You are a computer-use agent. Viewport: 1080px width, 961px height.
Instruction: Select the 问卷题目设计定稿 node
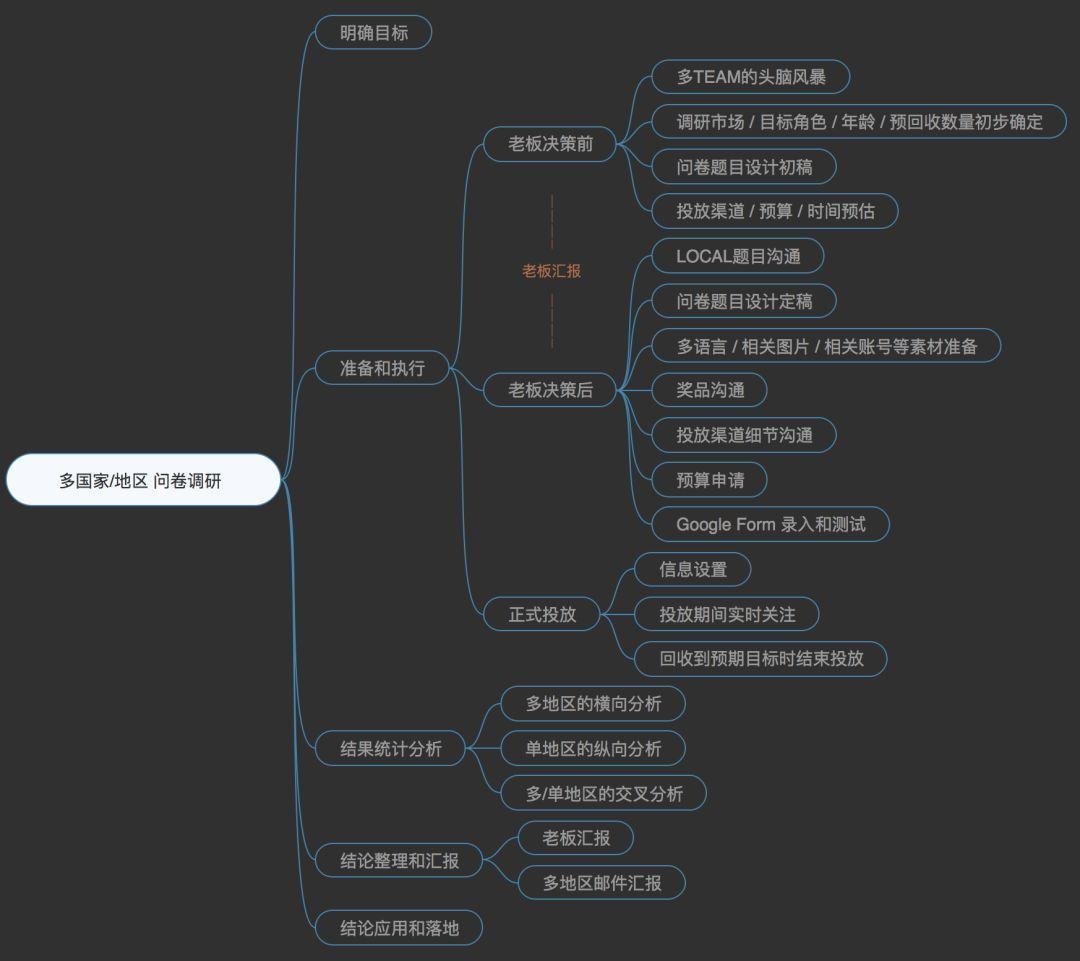[744, 301]
